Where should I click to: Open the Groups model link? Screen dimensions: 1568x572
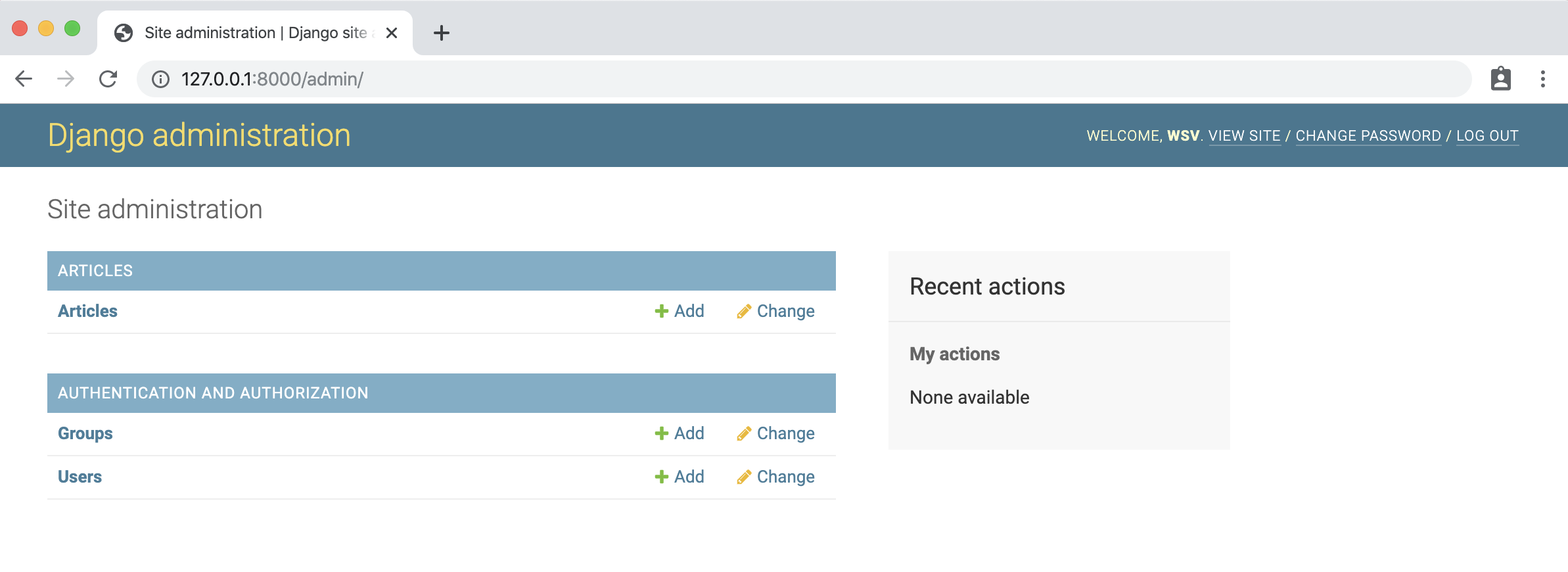(x=85, y=433)
